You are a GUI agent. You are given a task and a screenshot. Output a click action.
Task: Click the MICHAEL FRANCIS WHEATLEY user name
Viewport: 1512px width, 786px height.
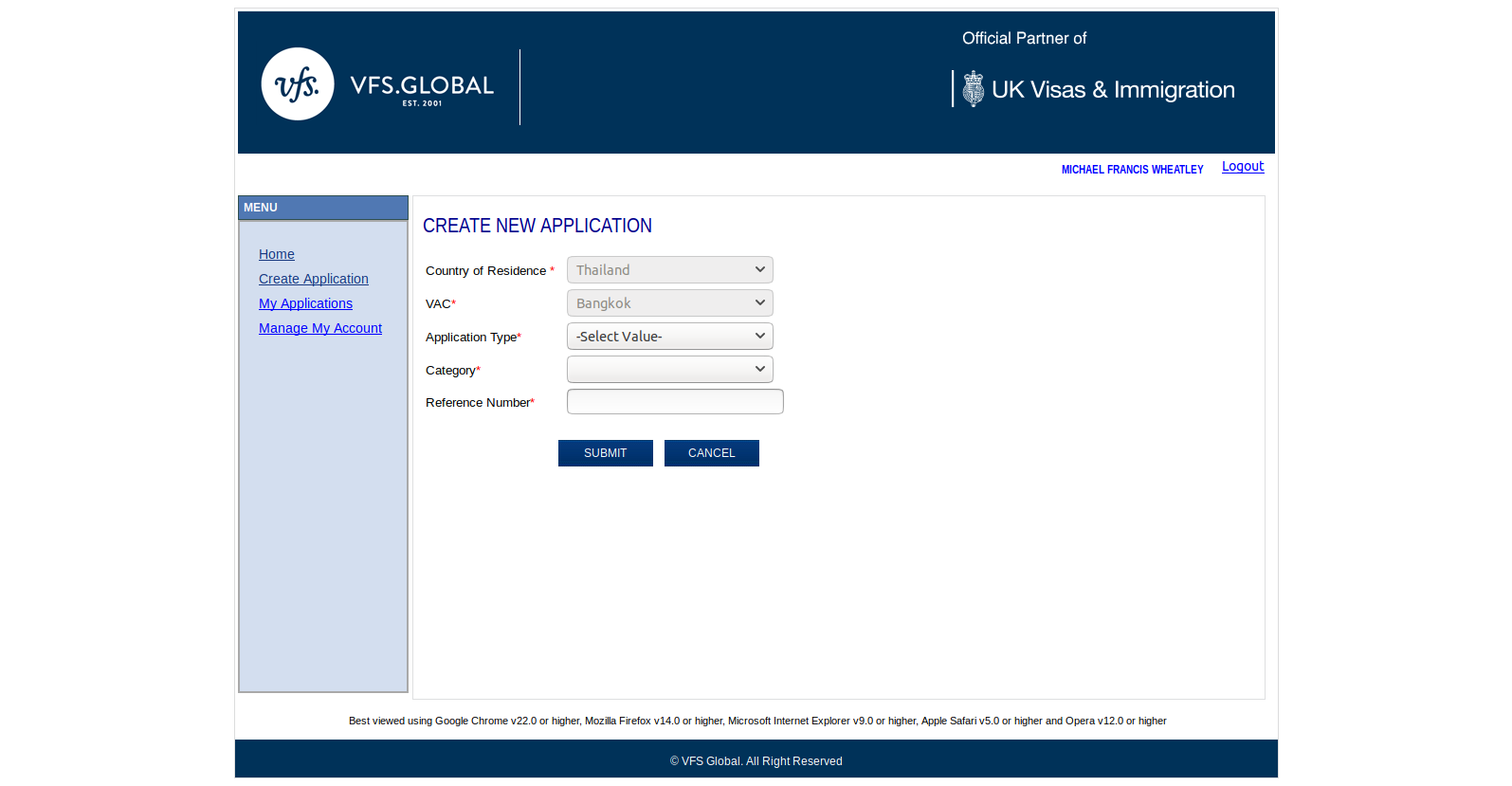[x=1132, y=170]
